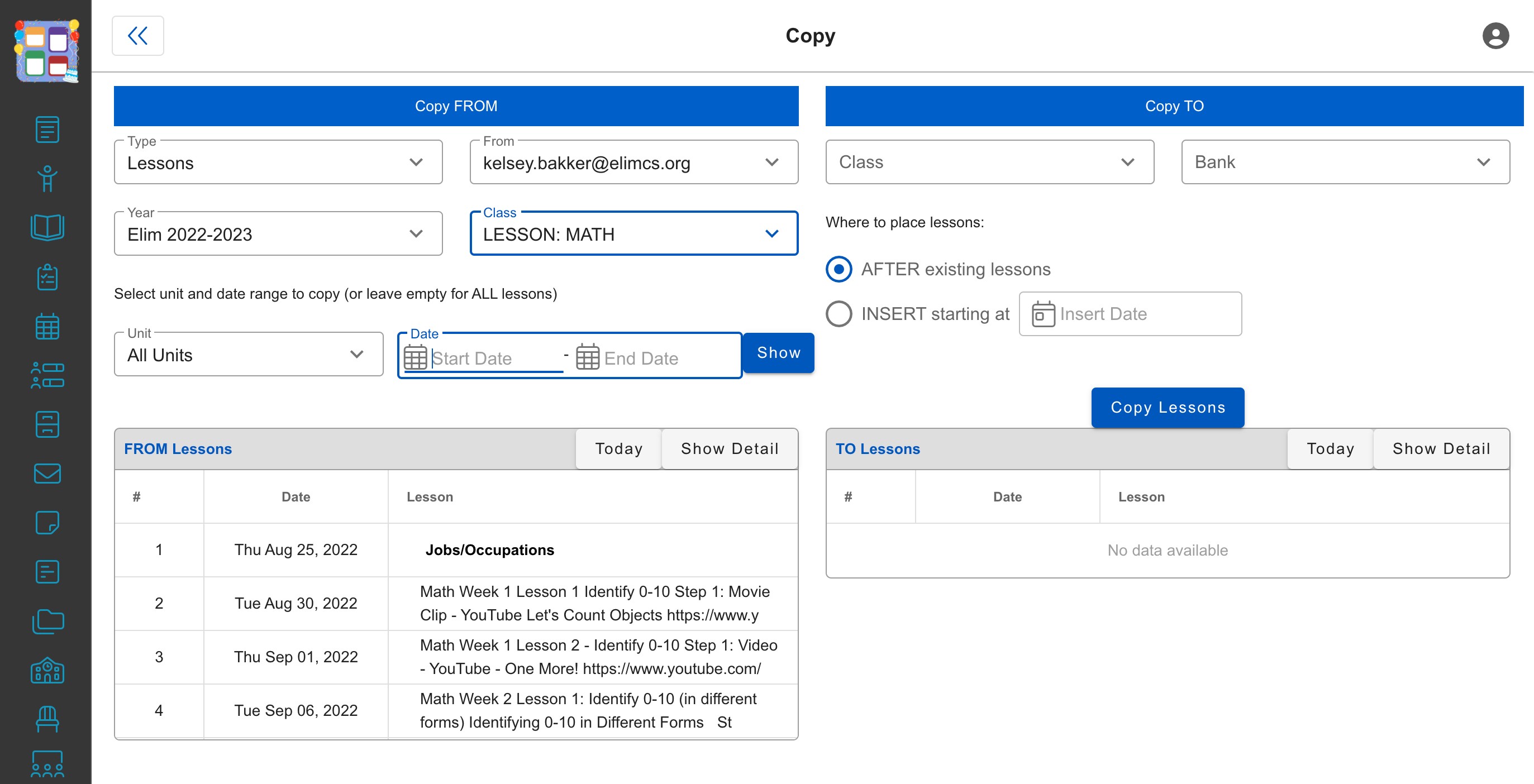The image size is (1534, 784).
Task: Expand the Unit dropdown All Units
Action: (249, 354)
